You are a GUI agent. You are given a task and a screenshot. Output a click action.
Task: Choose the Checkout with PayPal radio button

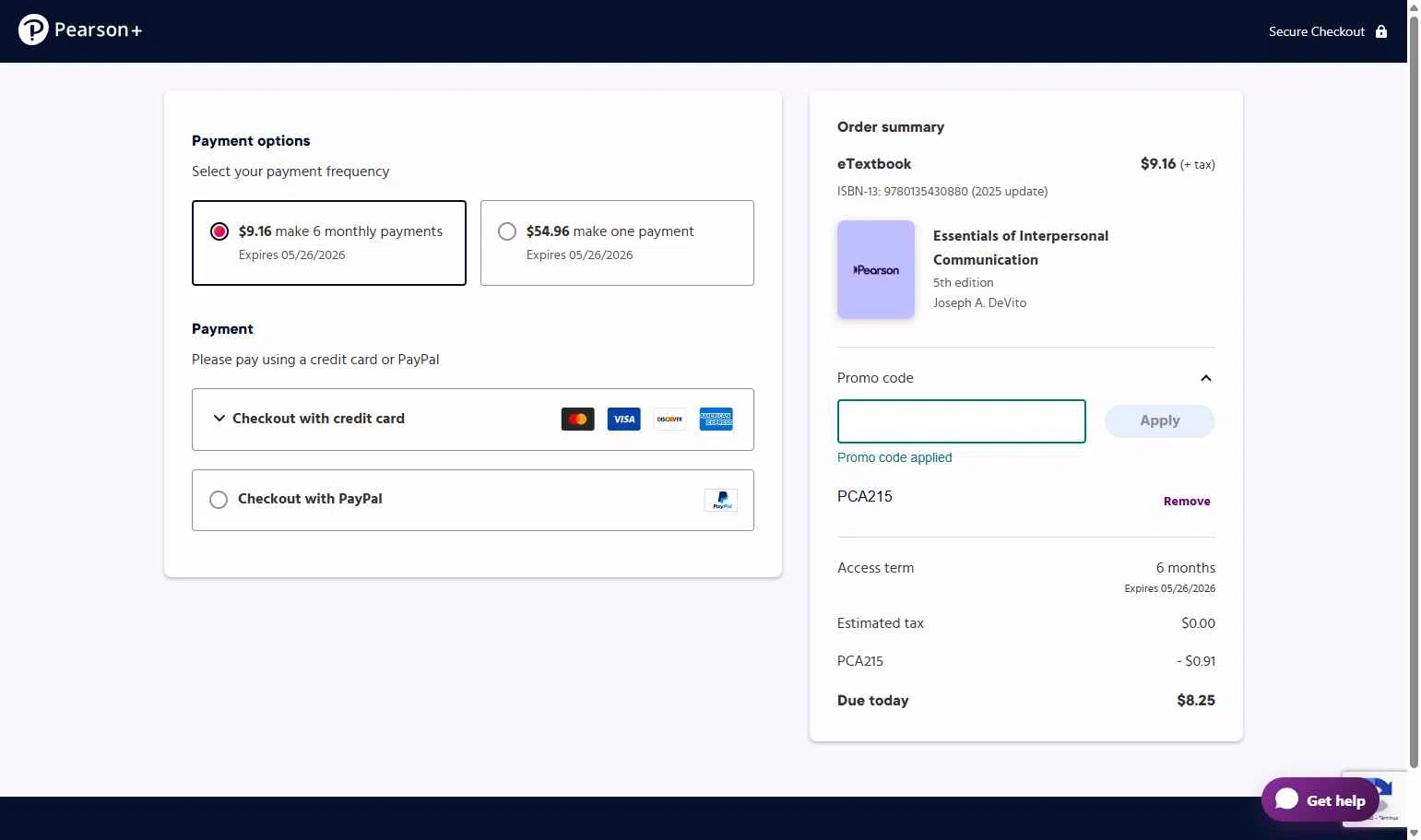(219, 500)
